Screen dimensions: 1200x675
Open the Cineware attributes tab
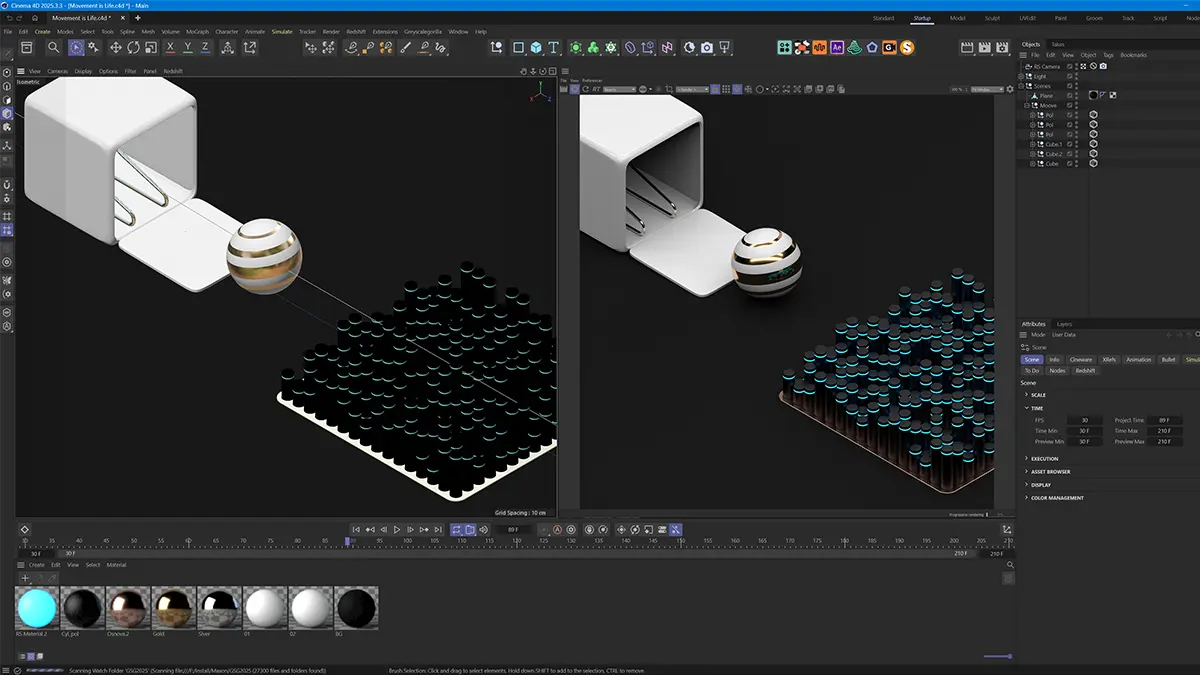pyautogui.click(x=1081, y=359)
